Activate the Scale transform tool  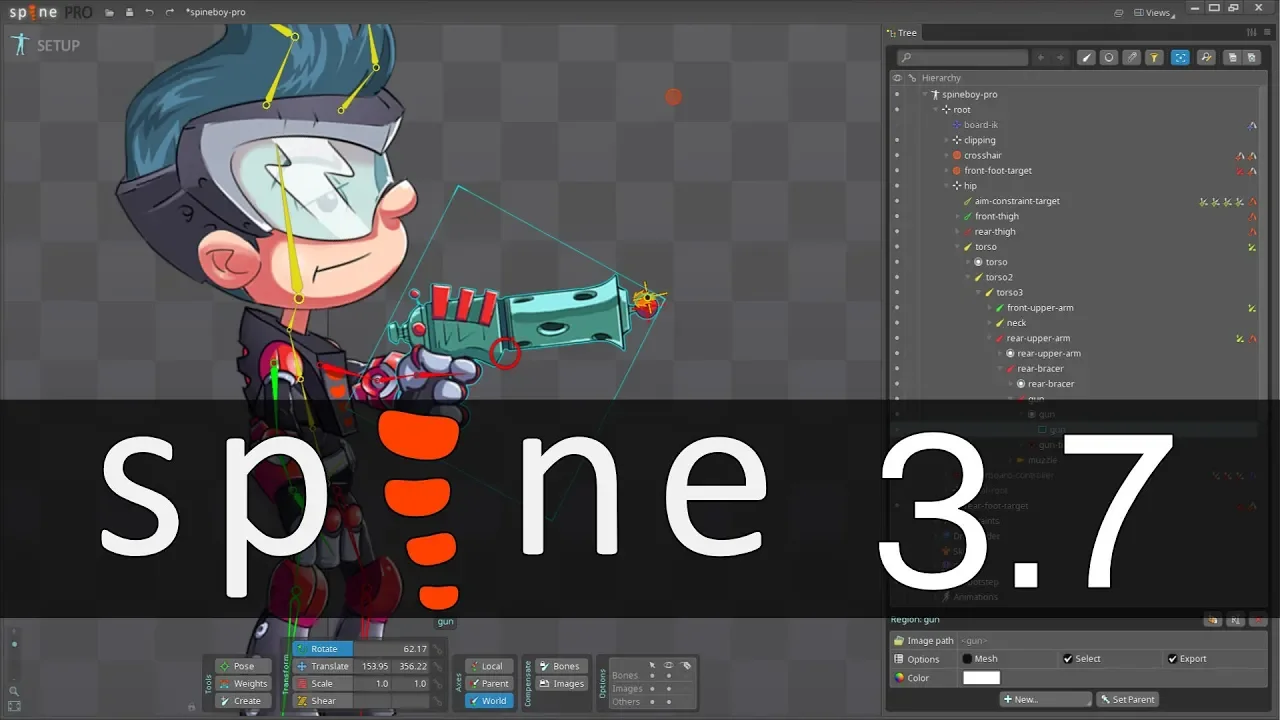click(323, 684)
